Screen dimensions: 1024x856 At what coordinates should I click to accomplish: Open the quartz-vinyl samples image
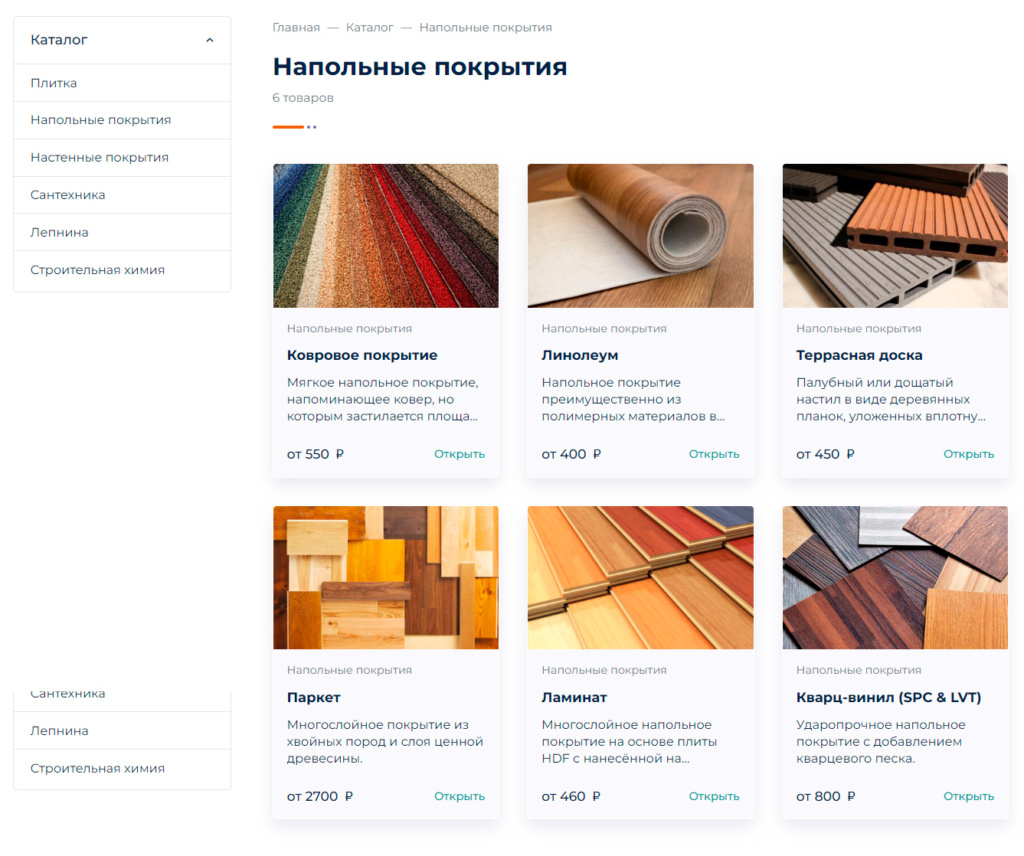coord(895,577)
